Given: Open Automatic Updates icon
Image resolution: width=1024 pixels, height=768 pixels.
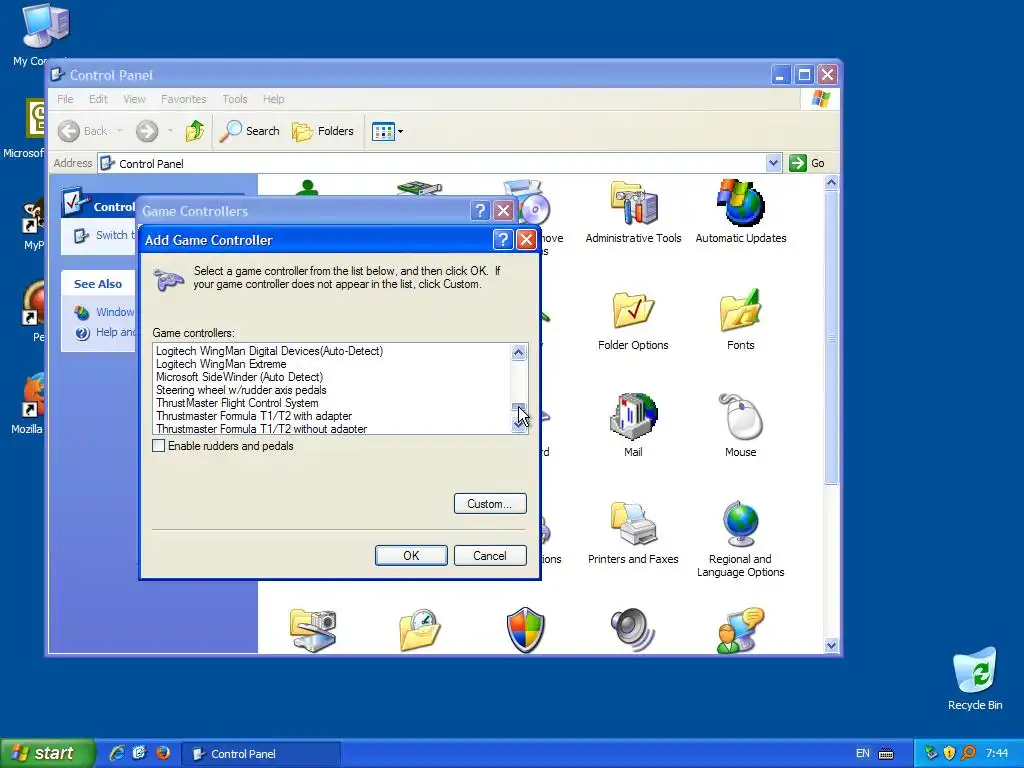Looking at the screenshot, I should (740, 212).
